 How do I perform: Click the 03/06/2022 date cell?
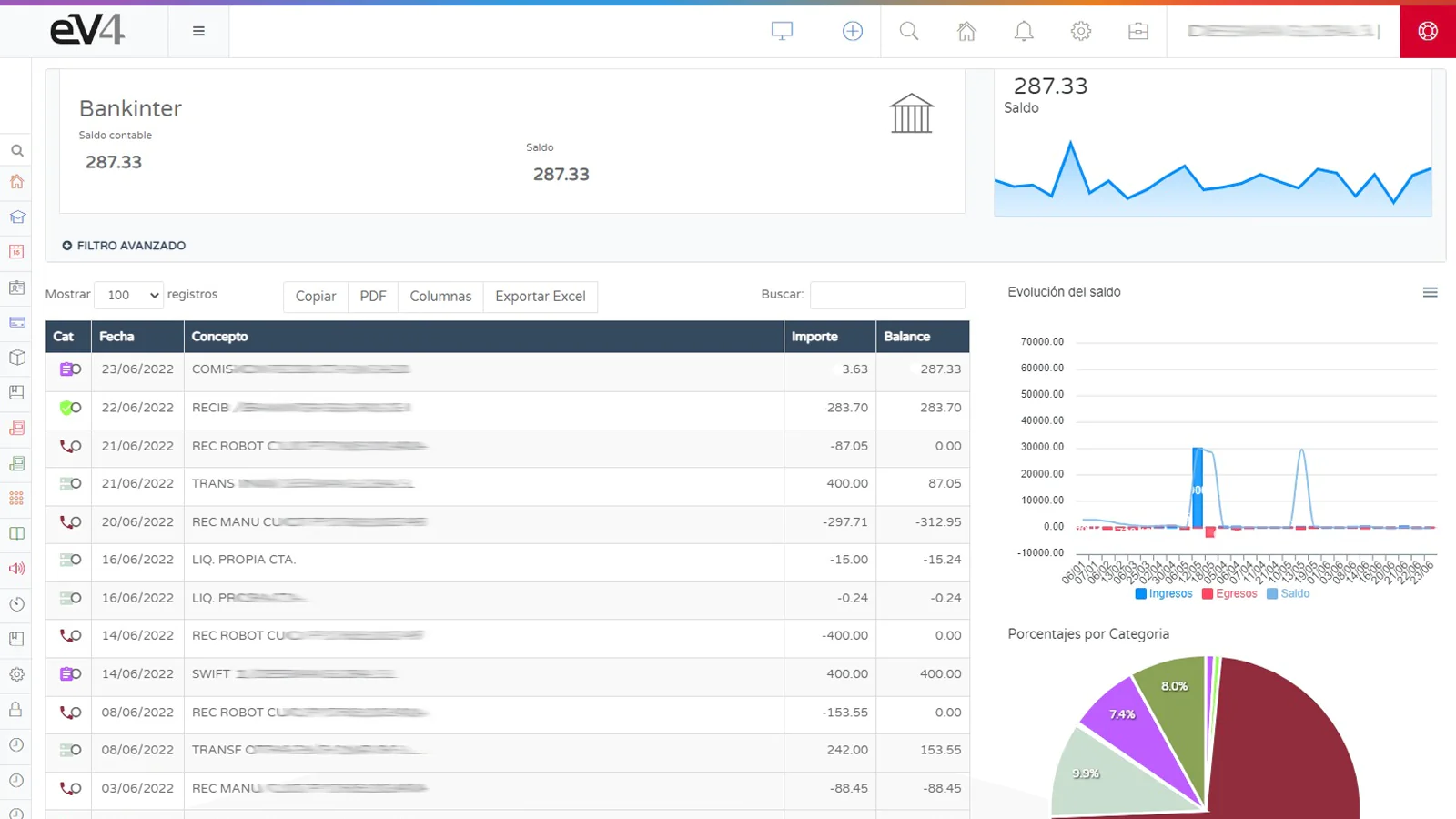point(137,788)
